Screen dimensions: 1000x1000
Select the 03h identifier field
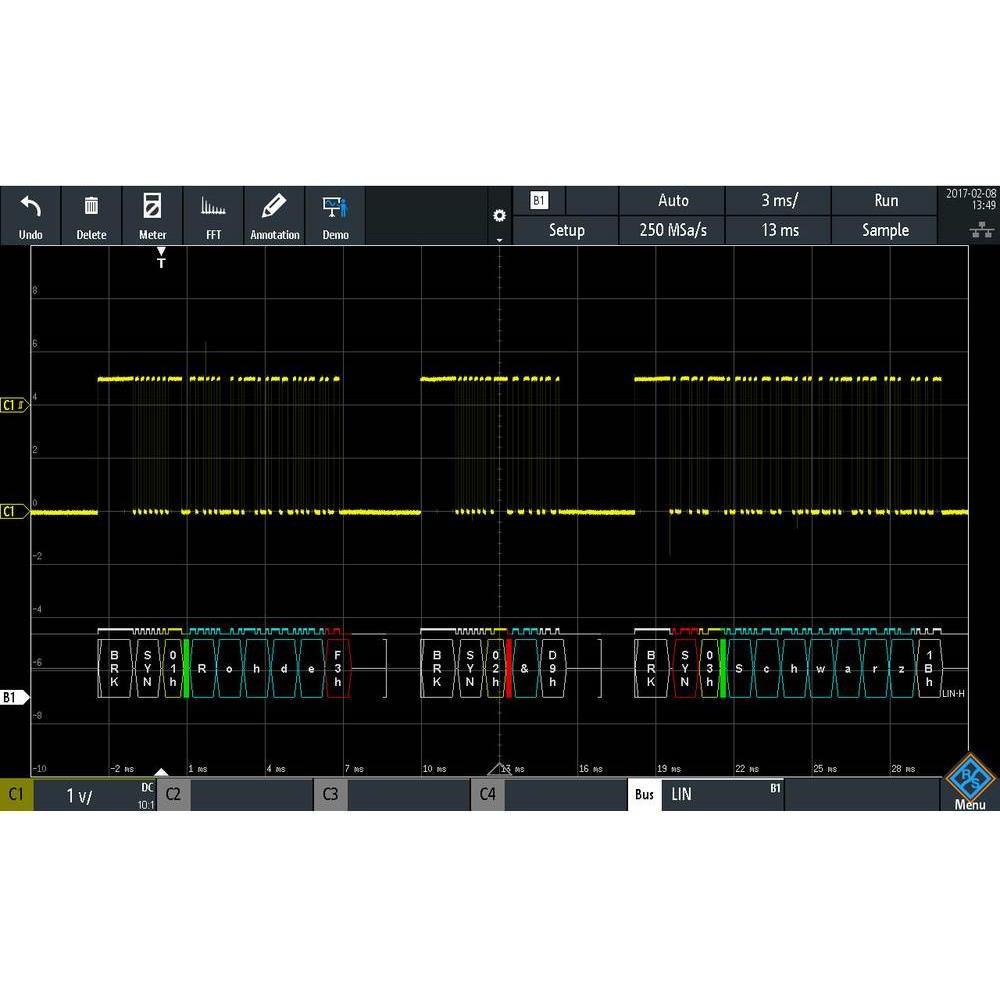(709, 668)
